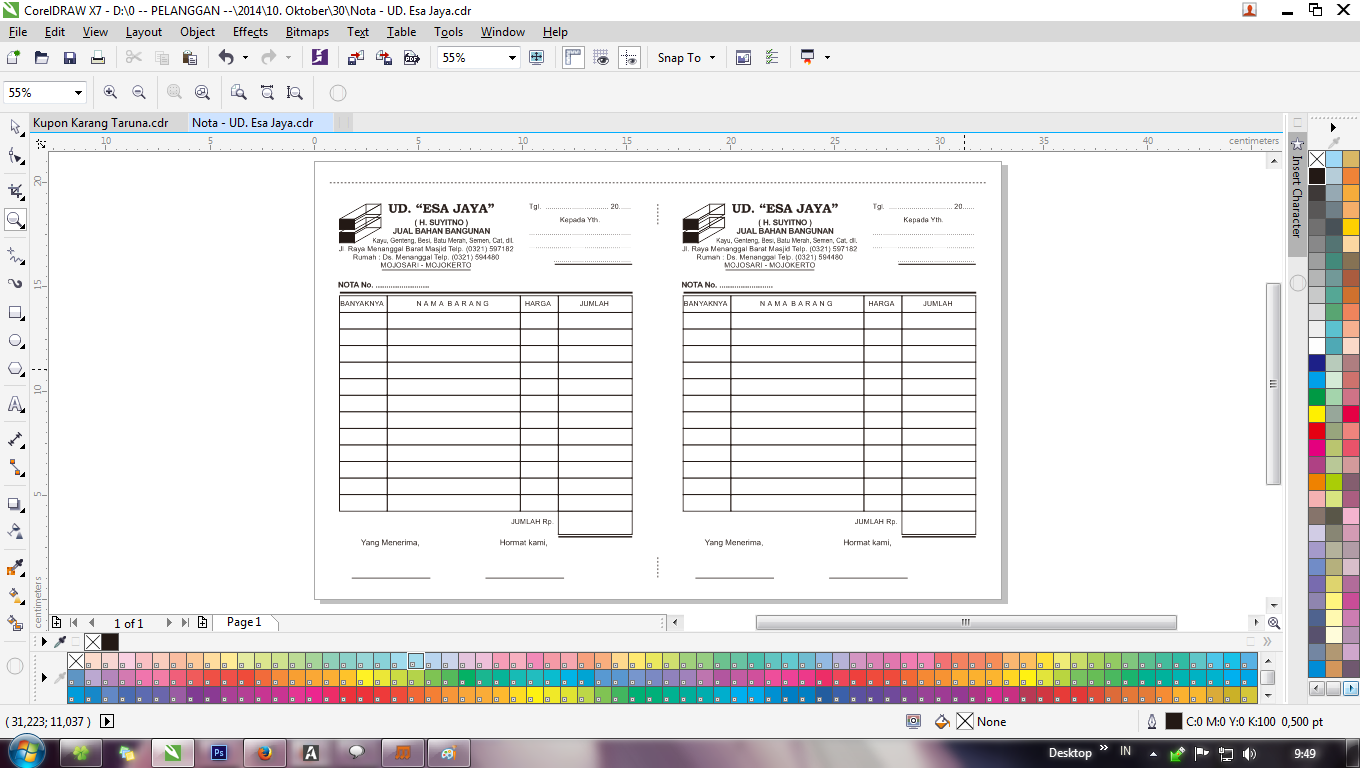This screenshot has width=1360, height=768.
Task: Pick the Ellipse tool
Action: coord(15,341)
